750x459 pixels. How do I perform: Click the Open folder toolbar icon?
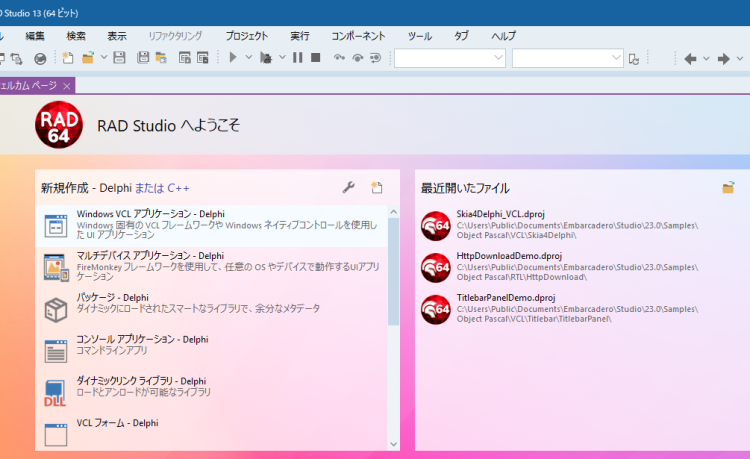coord(87,58)
